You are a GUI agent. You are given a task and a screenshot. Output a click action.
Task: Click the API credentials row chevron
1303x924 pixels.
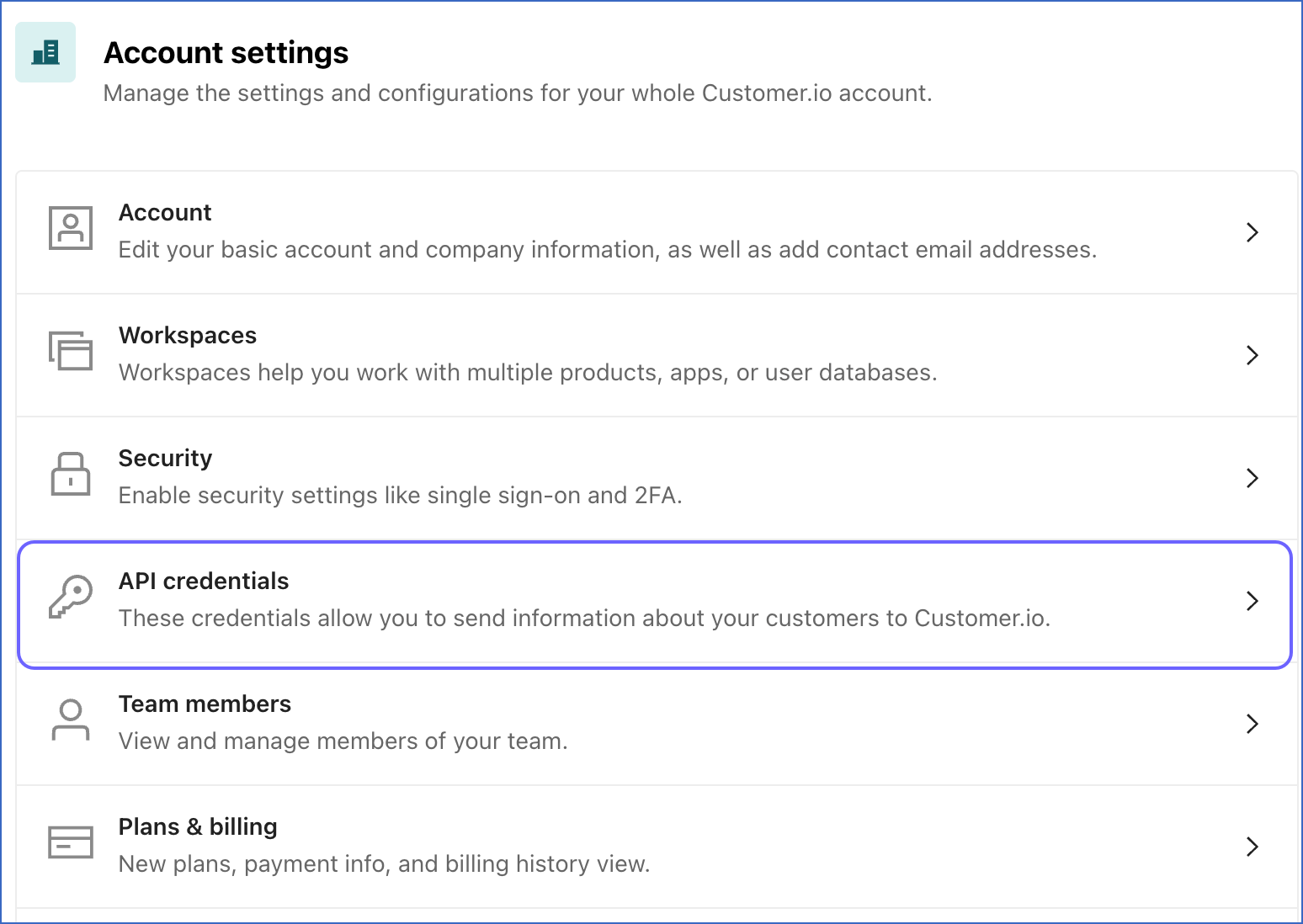(x=1252, y=601)
